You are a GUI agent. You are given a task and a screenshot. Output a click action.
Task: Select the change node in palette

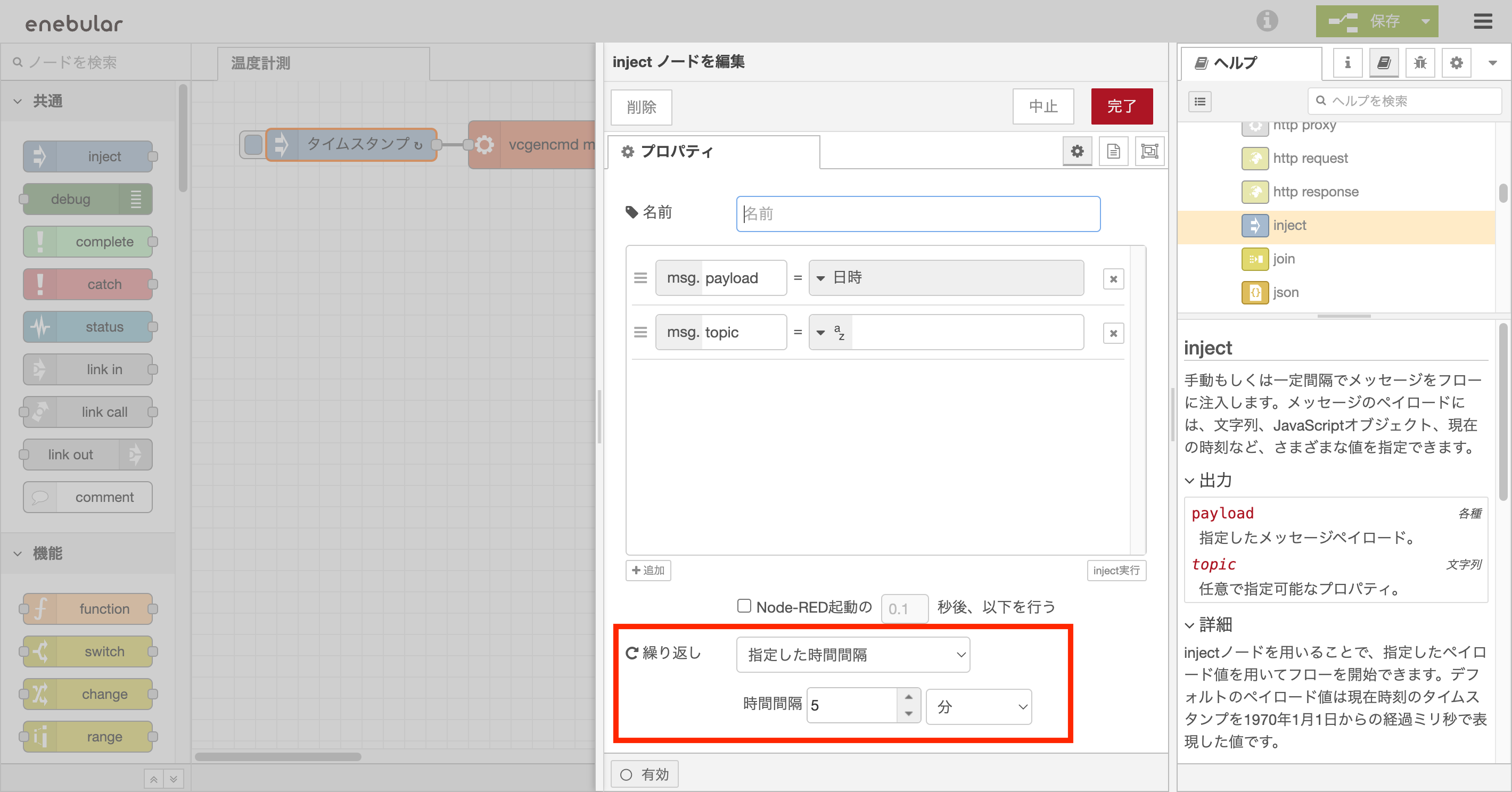tap(88, 694)
